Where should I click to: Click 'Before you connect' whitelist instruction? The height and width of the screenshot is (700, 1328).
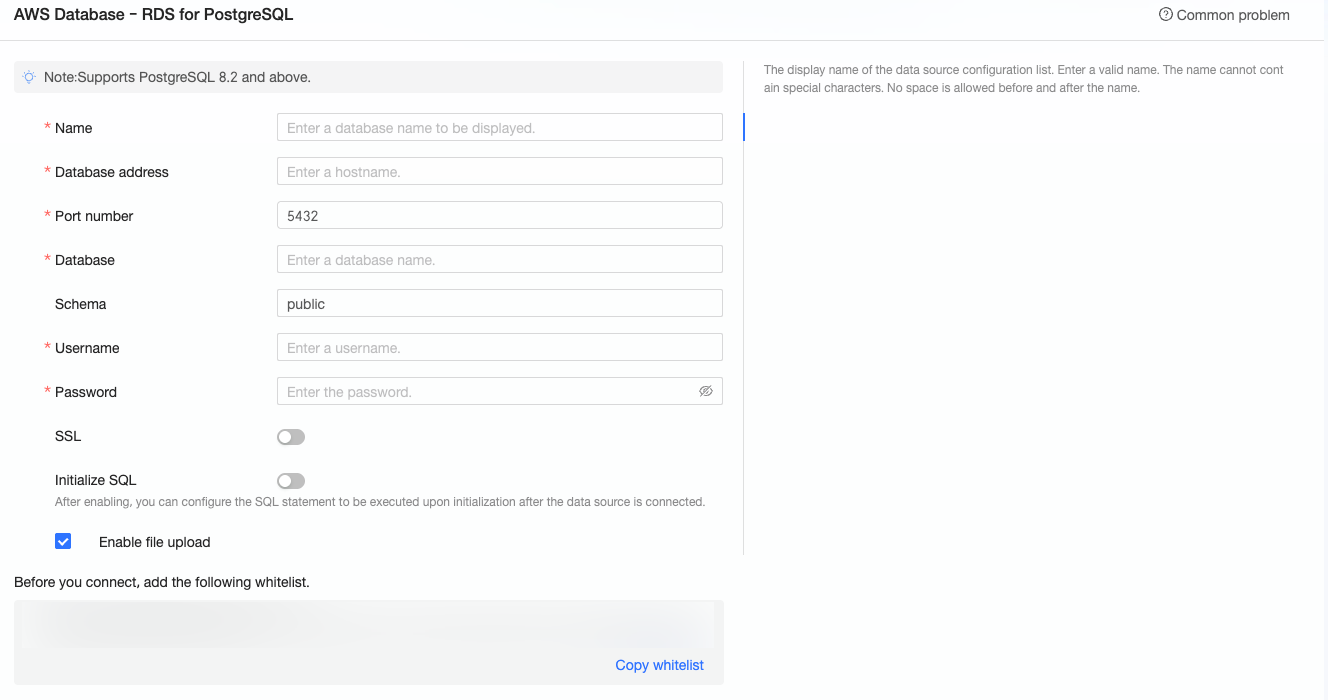coord(162,582)
